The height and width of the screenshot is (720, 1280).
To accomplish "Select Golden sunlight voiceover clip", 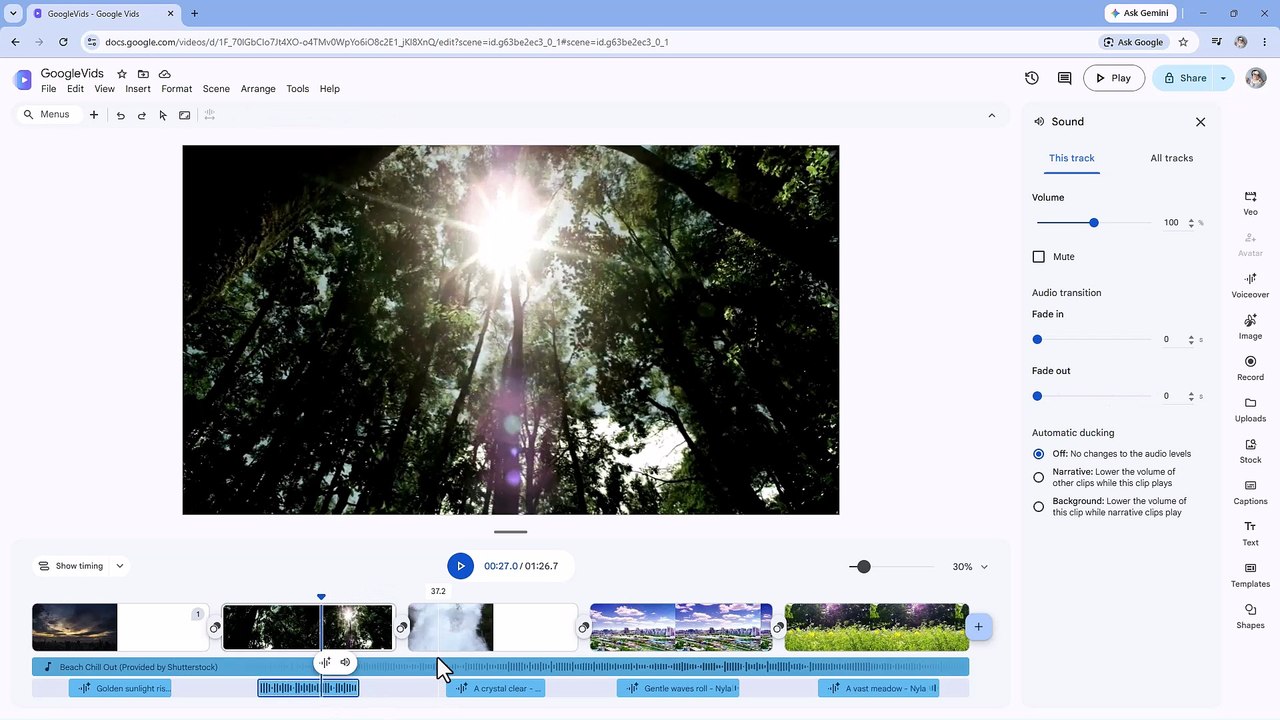I will pos(120,688).
